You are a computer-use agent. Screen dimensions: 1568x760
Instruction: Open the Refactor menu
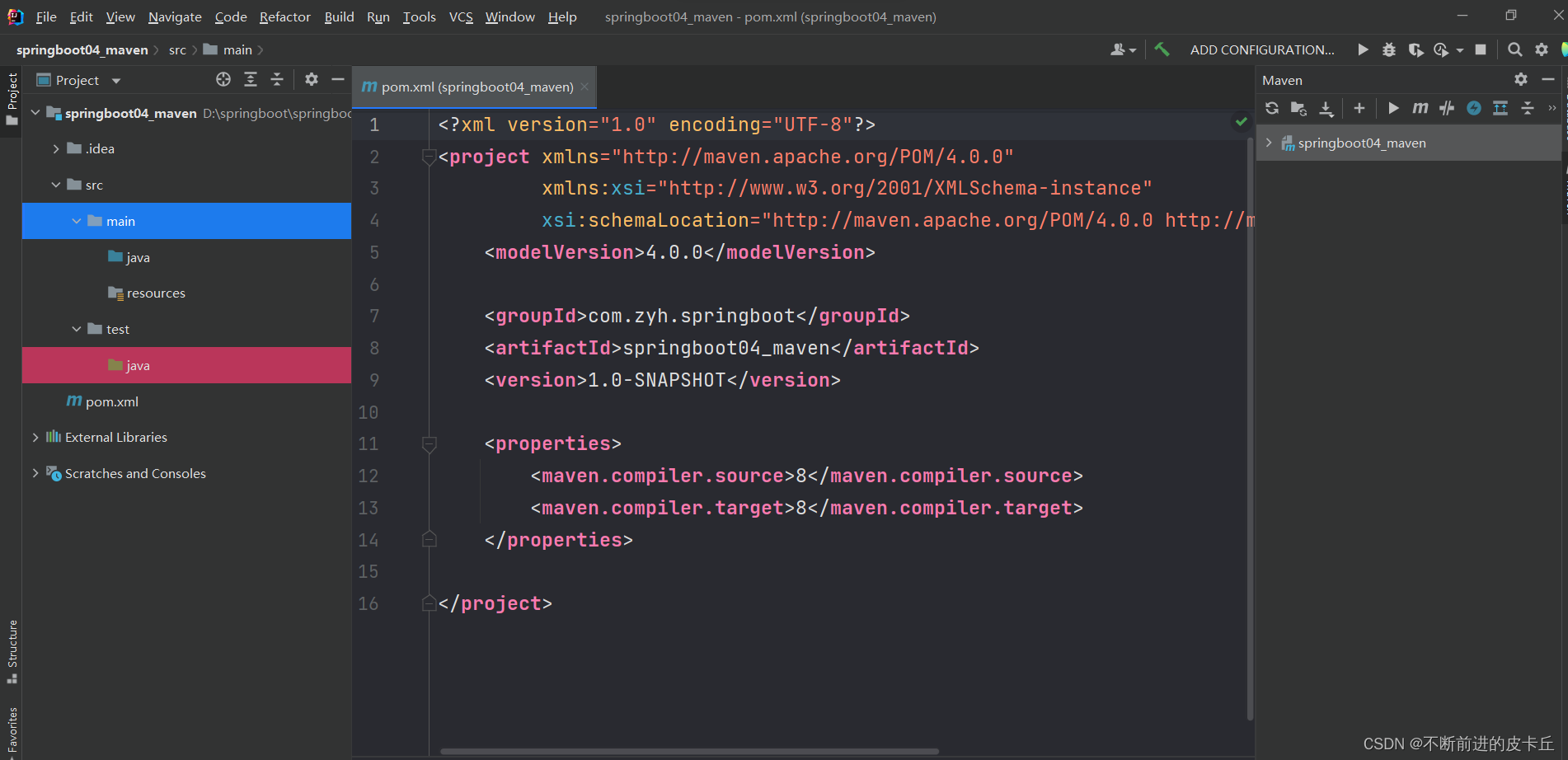(x=285, y=16)
